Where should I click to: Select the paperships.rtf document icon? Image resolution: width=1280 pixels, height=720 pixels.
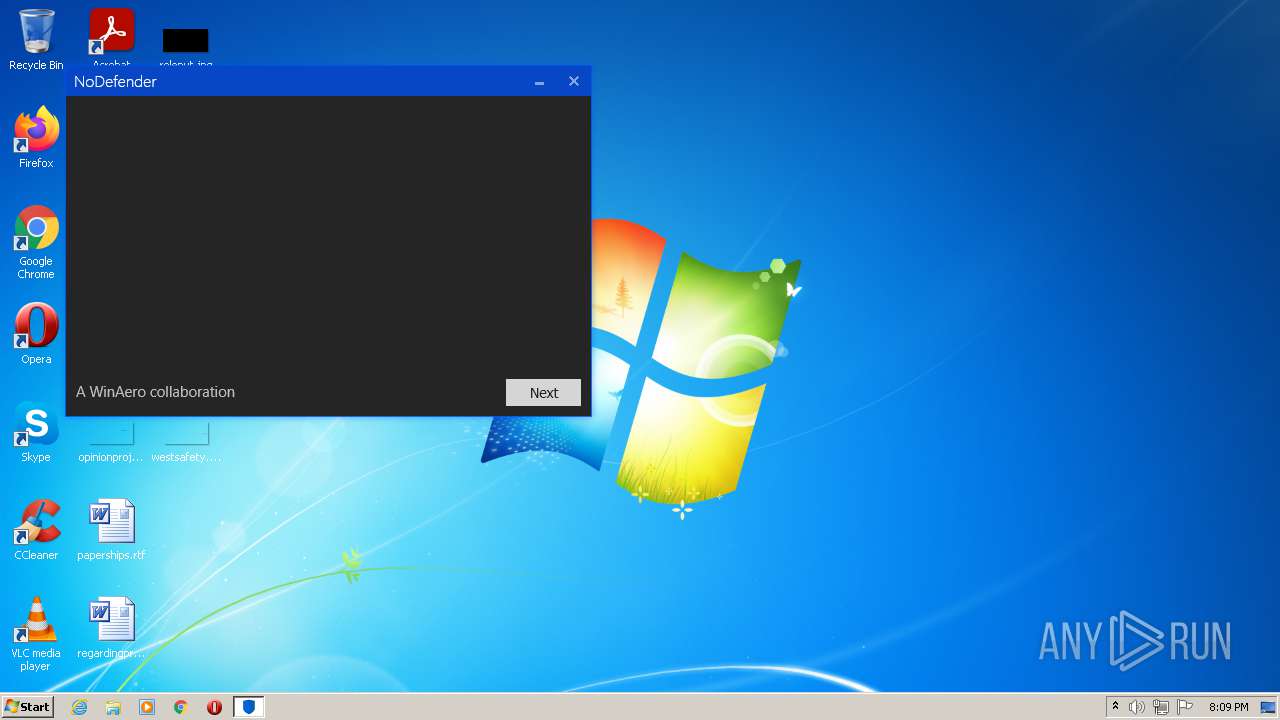(x=111, y=530)
